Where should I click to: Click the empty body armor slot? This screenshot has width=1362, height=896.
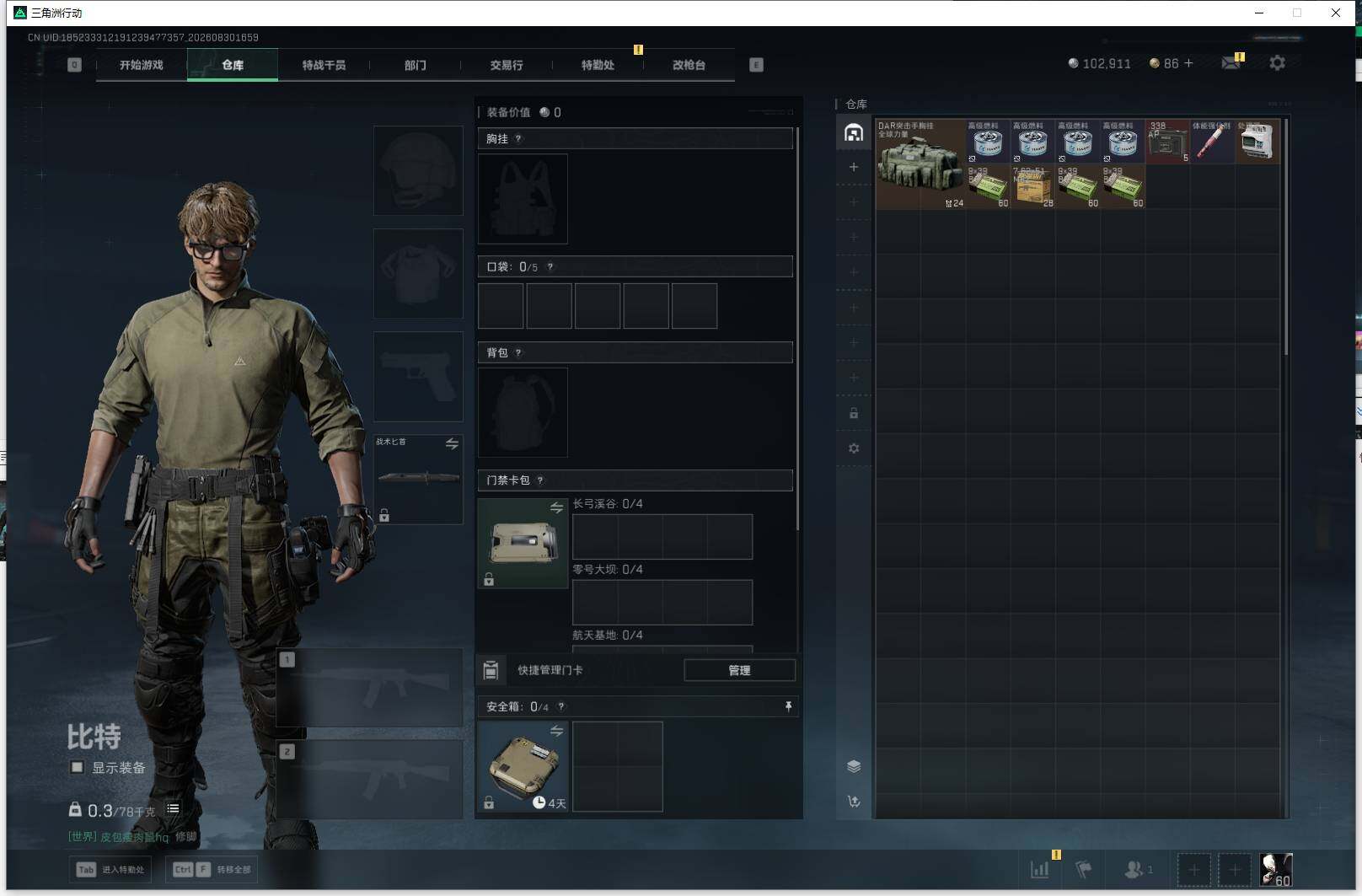pyautogui.click(x=418, y=273)
